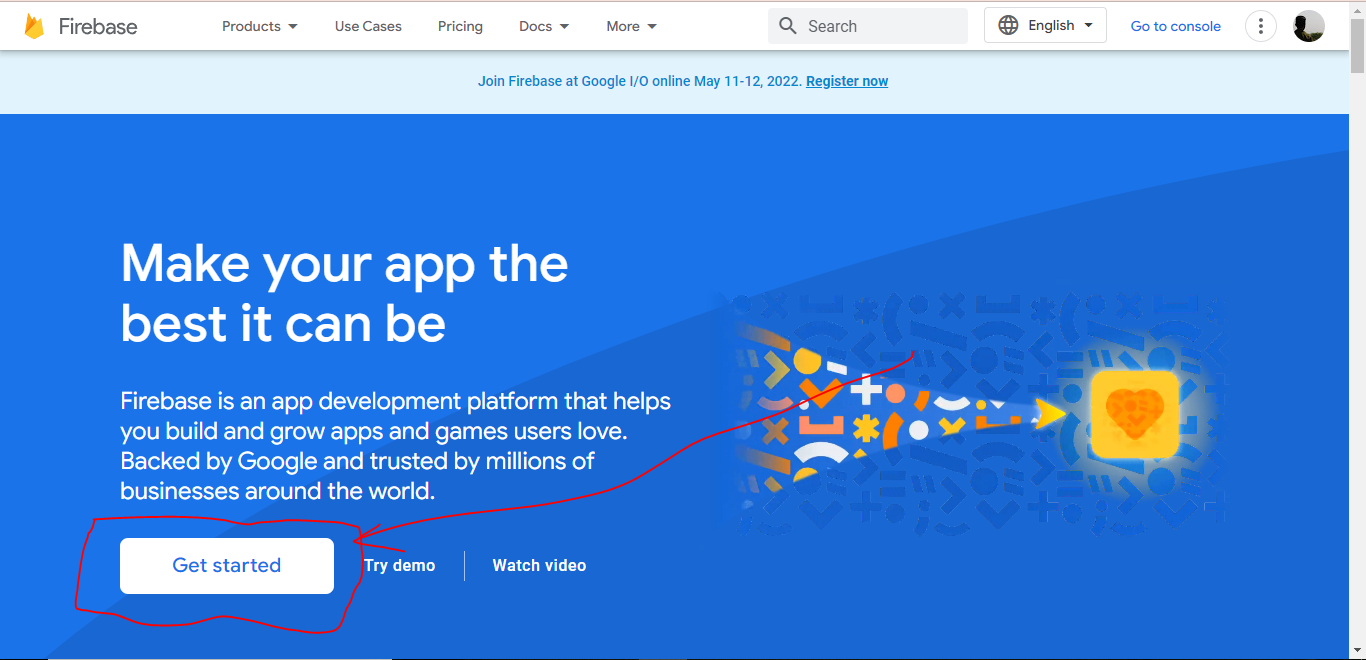The image size is (1366, 660).
Task: Select the Use Cases menu item
Action: (x=367, y=26)
